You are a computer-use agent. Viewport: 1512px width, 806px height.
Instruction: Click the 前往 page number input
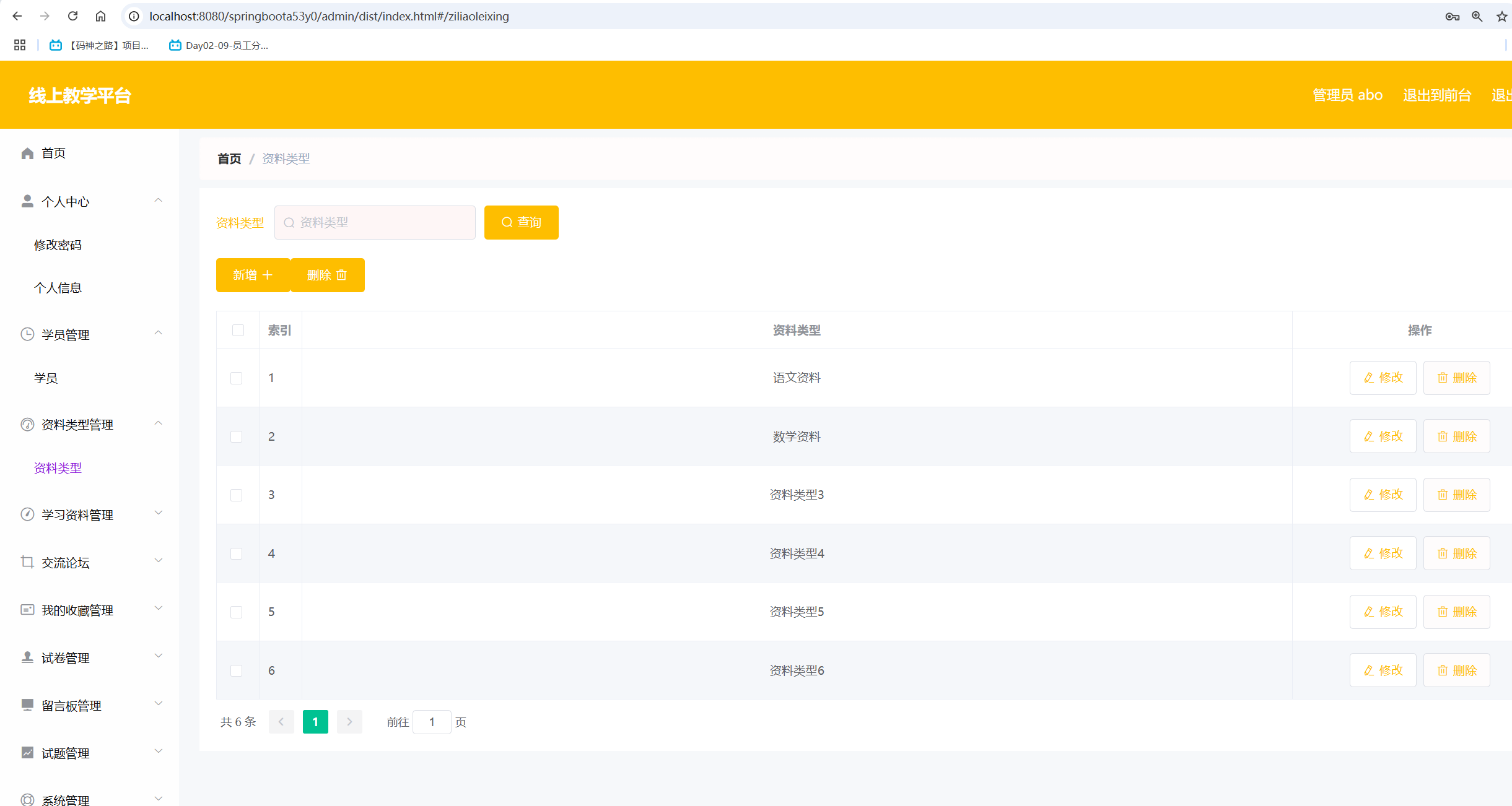pos(432,722)
